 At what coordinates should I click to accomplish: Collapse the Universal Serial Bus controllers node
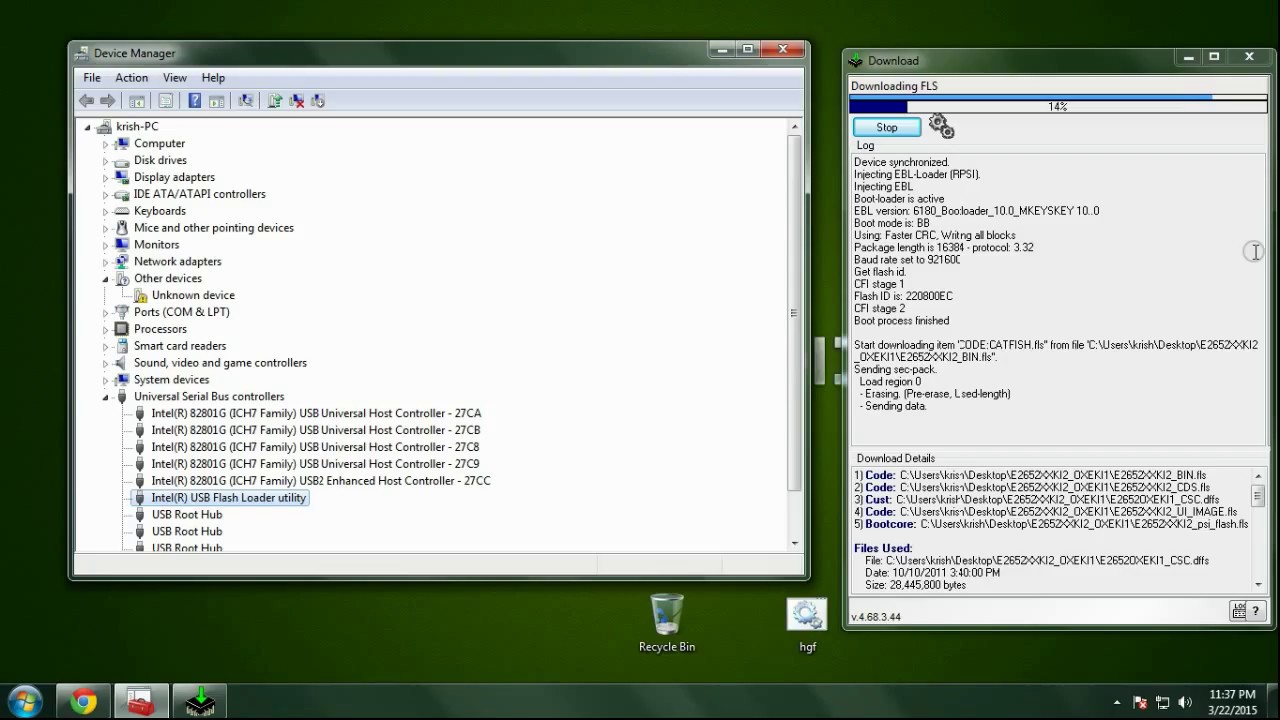[x=105, y=397]
